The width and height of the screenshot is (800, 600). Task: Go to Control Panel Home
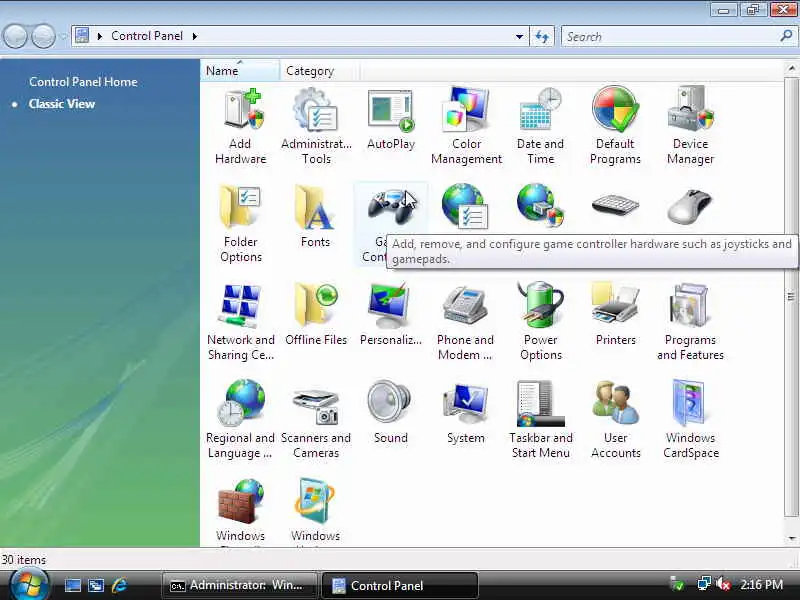(x=83, y=82)
